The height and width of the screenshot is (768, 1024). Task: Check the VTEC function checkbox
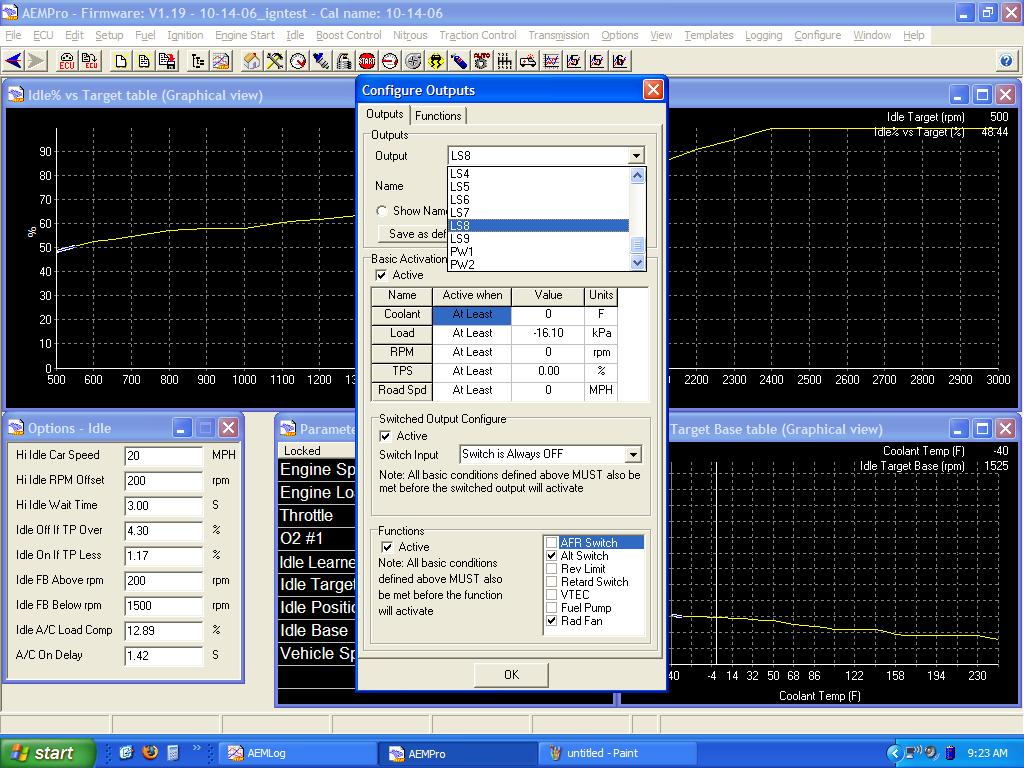552,595
